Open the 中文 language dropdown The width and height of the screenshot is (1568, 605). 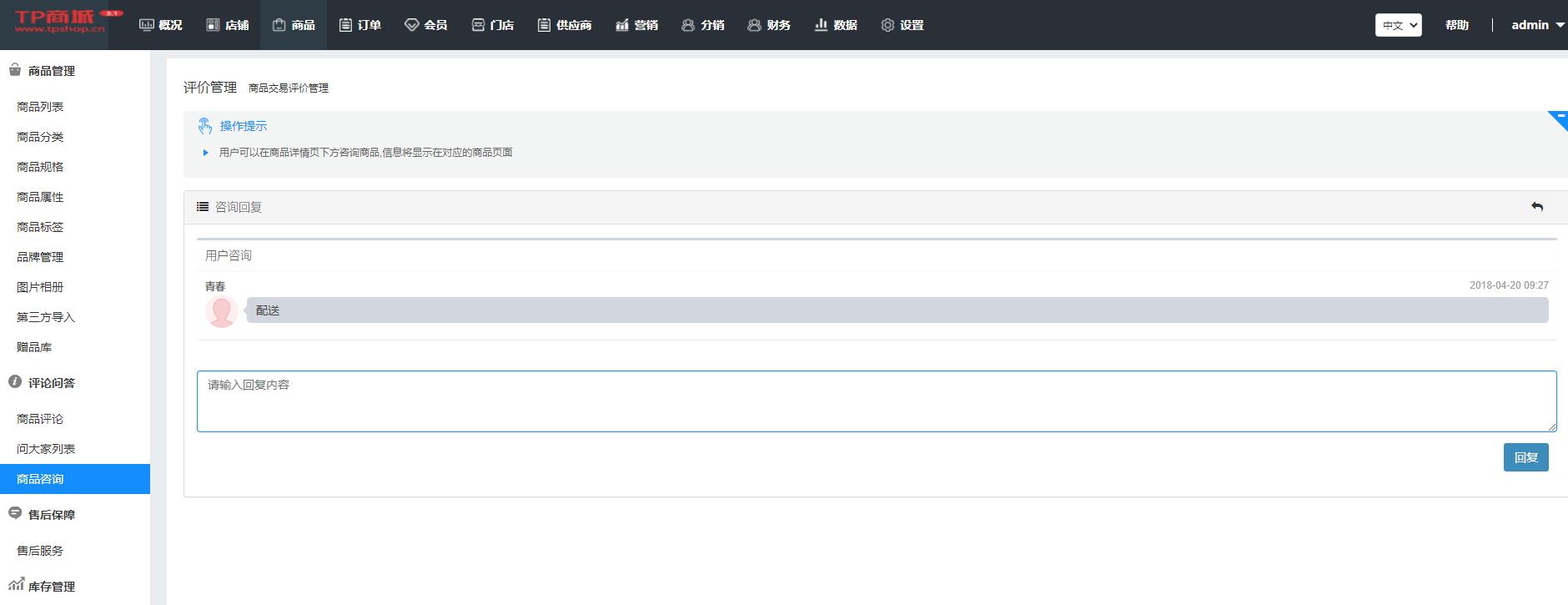click(x=1398, y=25)
